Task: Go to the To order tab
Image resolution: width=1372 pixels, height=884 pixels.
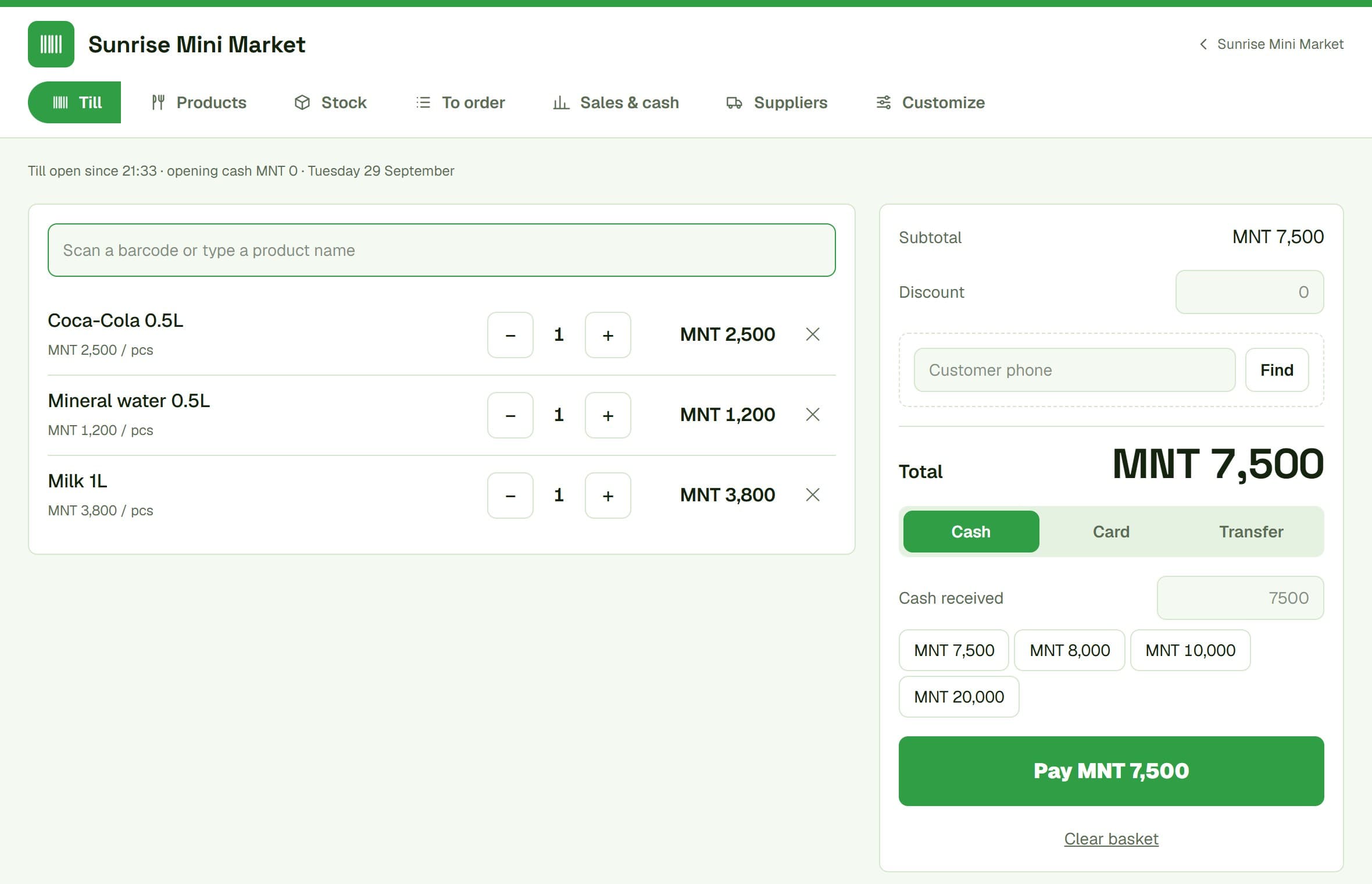Action: click(460, 102)
